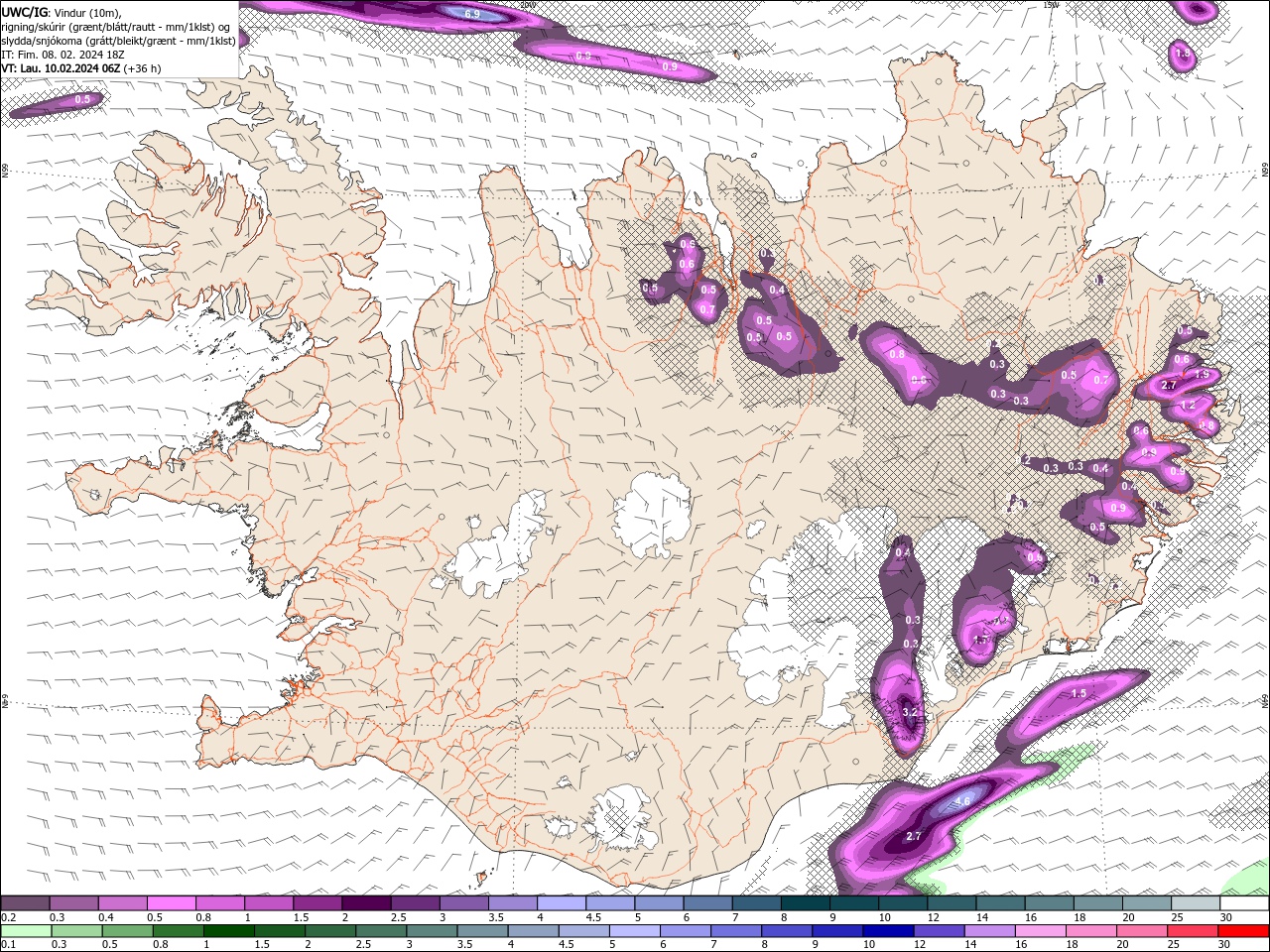This screenshot has width=1270, height=952.
Task: Click the lower legend swatch starting at 0.1
Action: (x=25, y=930)
